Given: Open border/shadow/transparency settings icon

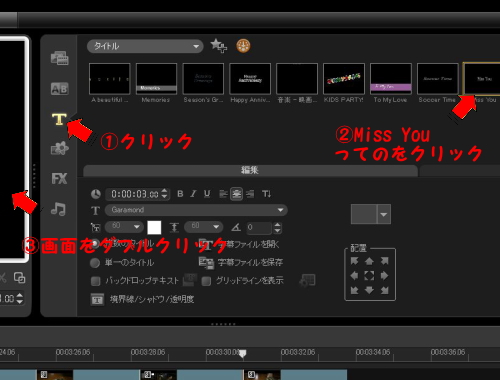Looking at the screenshot, I should (97, 299).
